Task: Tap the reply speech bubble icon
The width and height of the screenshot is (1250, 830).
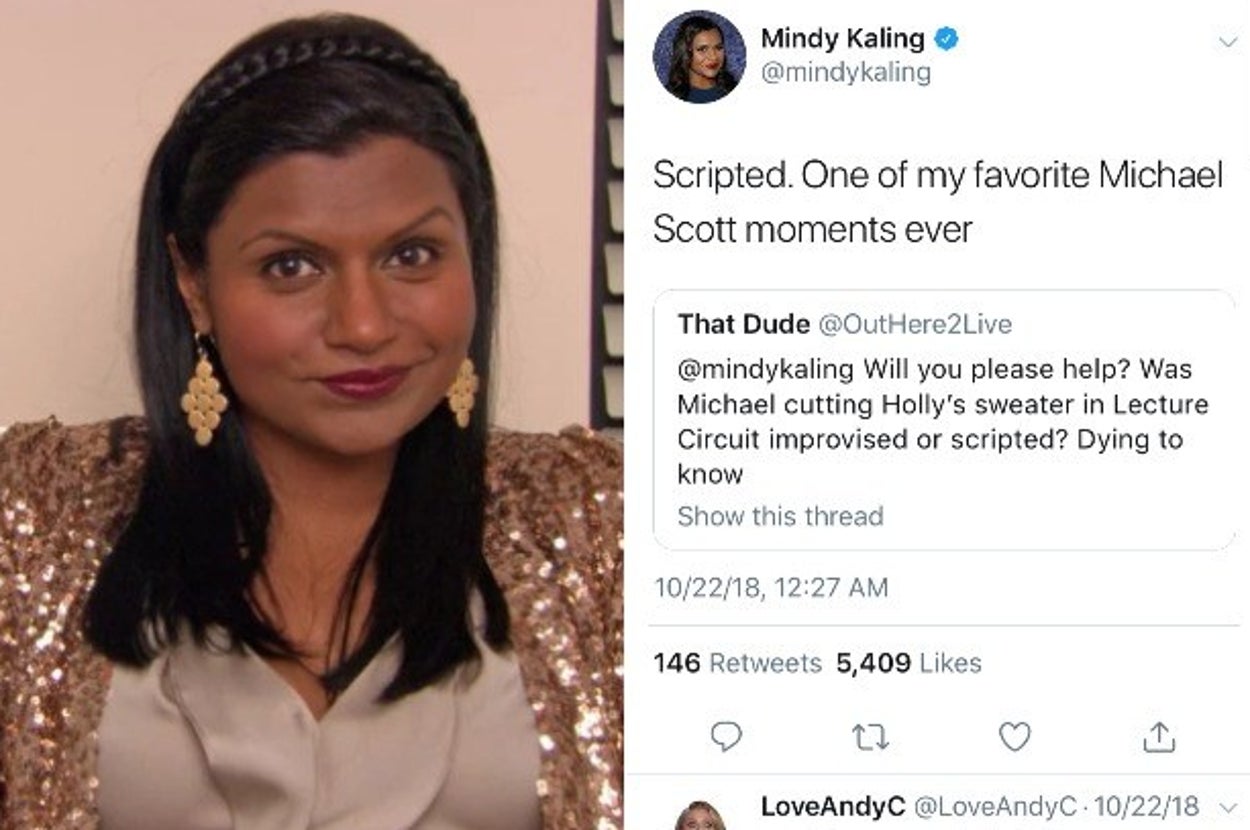Action: pyautogui.click(x=727, y=738)
